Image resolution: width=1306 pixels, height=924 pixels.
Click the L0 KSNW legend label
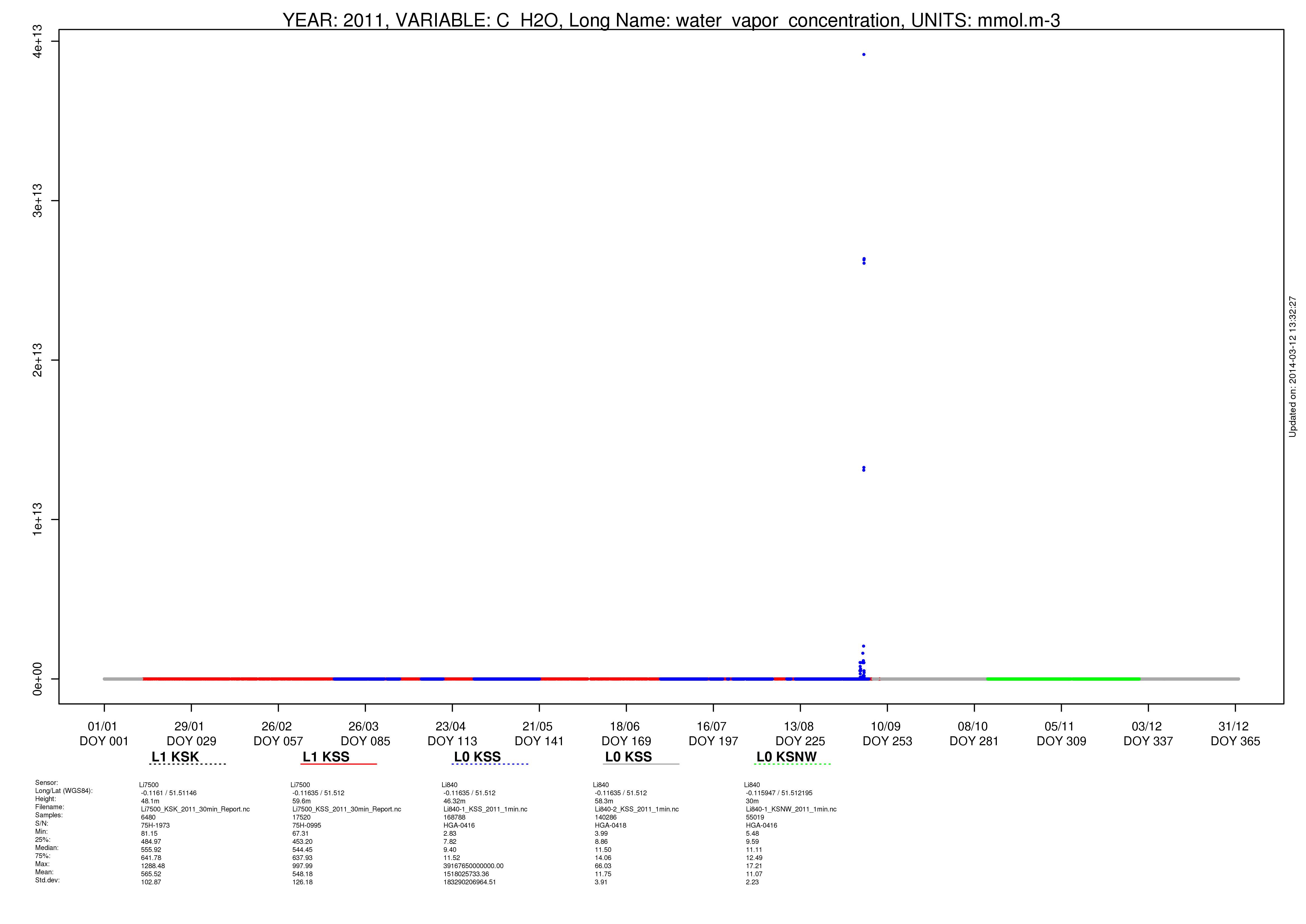[787, 757]
